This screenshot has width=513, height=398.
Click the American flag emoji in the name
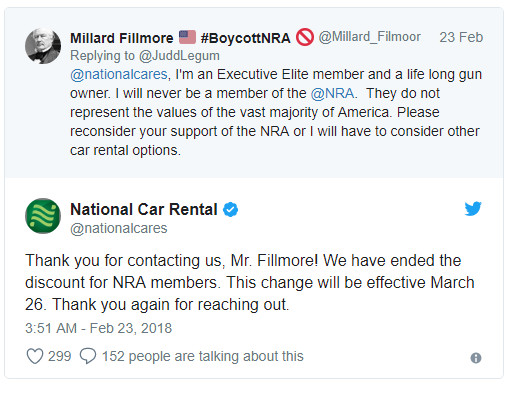pos(187,37)
